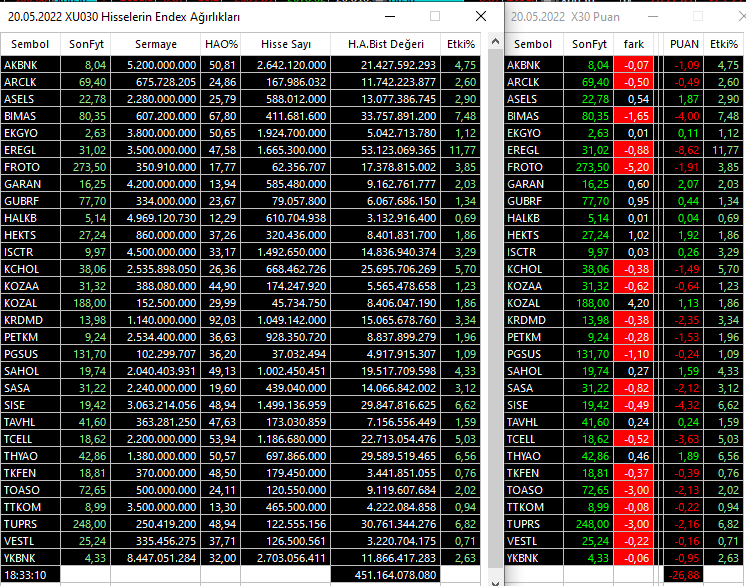This screenshot has width=746, height=586.
Task: Click the fark column header in the X30 Puan window
Action: (634, 44)
